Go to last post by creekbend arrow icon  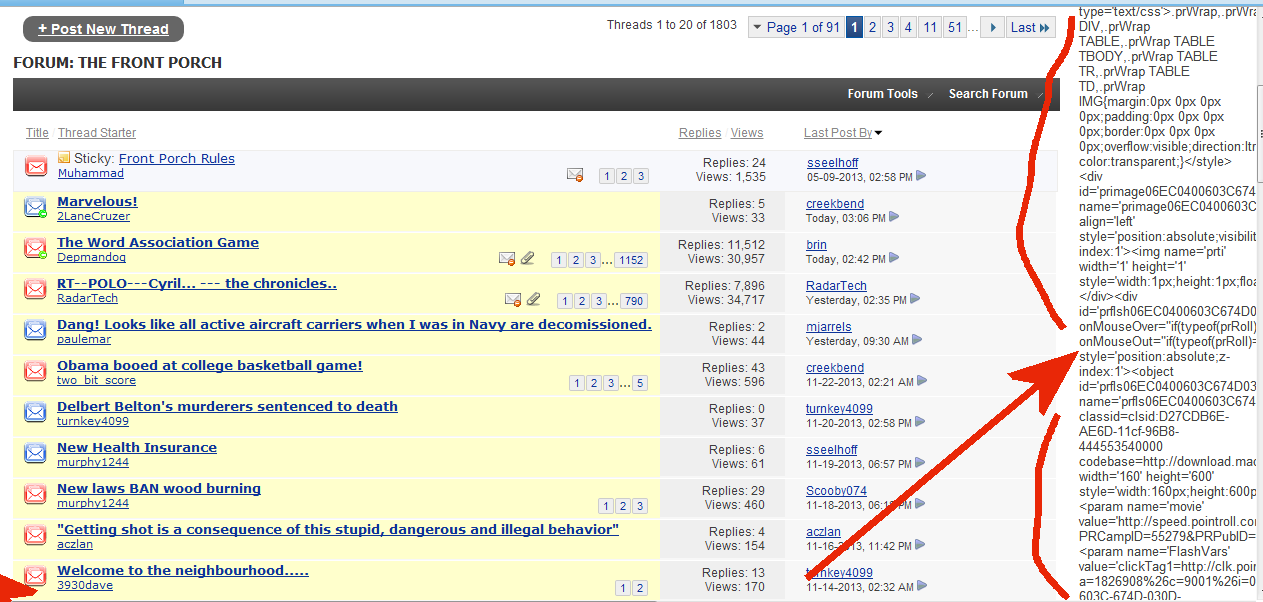click(895, 217)
